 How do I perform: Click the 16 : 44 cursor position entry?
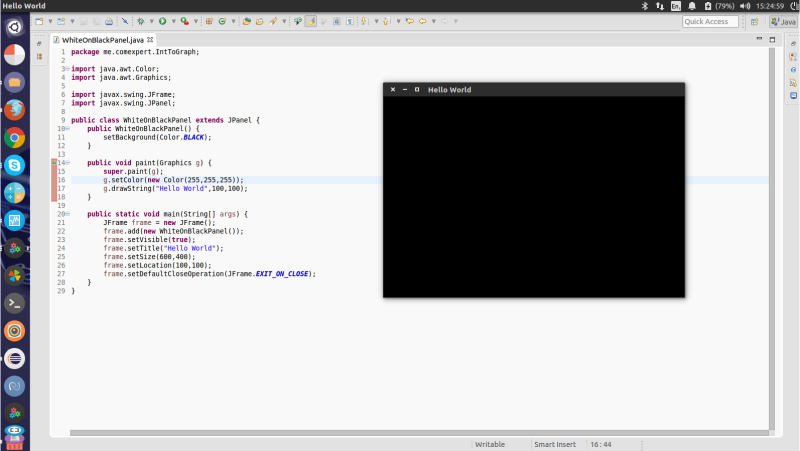[x=601, y=444]
